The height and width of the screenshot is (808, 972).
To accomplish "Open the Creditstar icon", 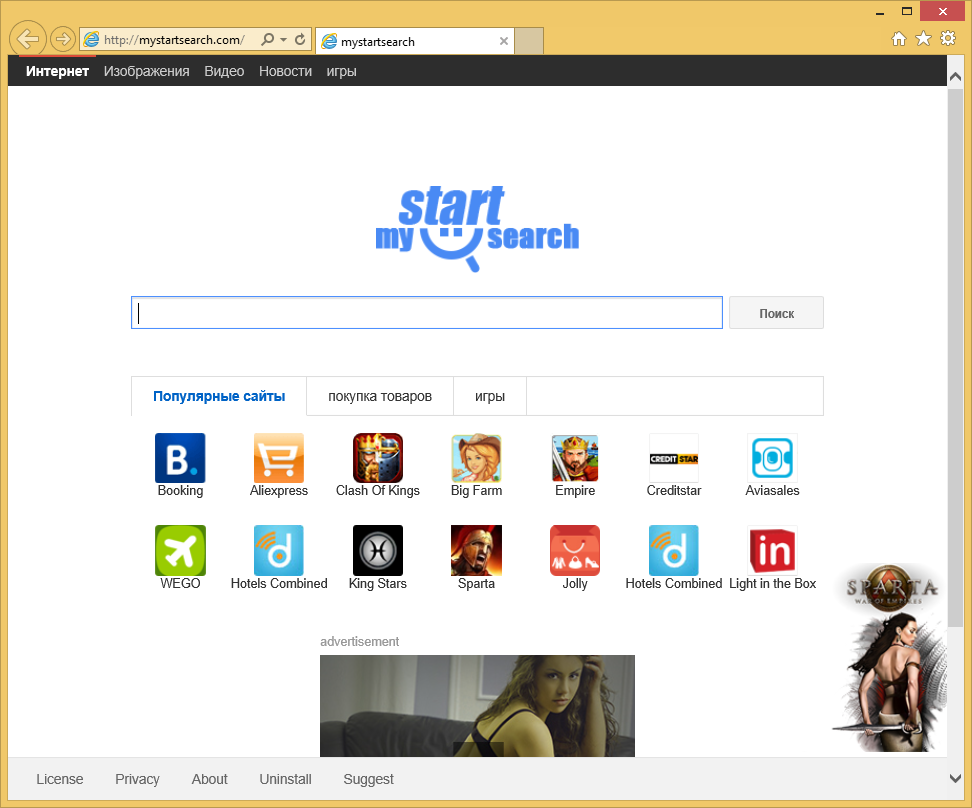I will pos(674,458).
